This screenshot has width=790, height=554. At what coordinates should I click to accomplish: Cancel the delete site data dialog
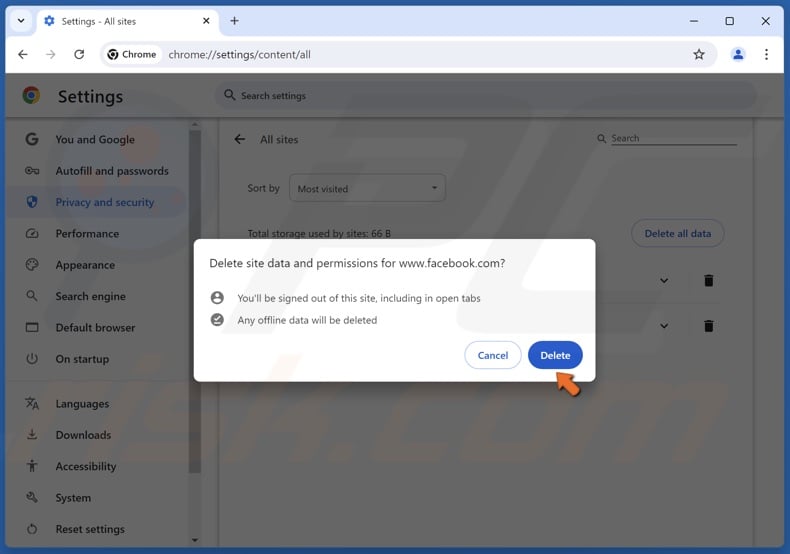pyautogui.click(x=492, y=355)
